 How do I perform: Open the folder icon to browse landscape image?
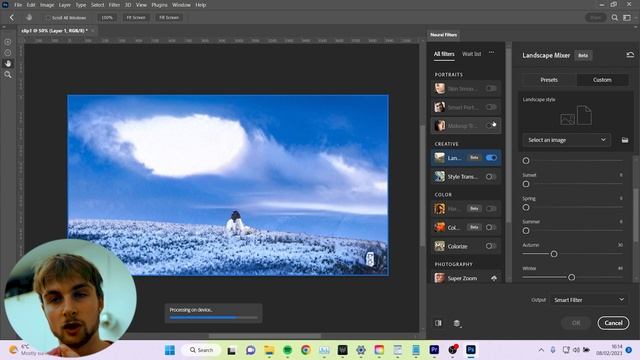pyautogui.click(x=625, y=140)
